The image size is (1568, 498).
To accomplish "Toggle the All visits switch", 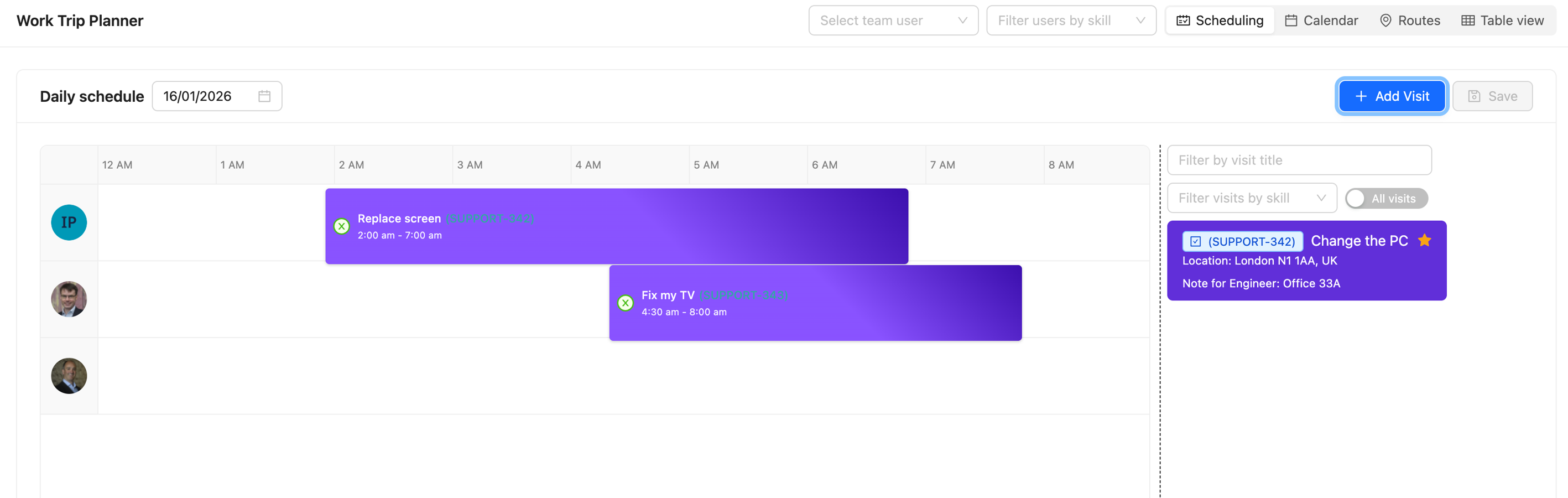I will (x=1386, y=199).
